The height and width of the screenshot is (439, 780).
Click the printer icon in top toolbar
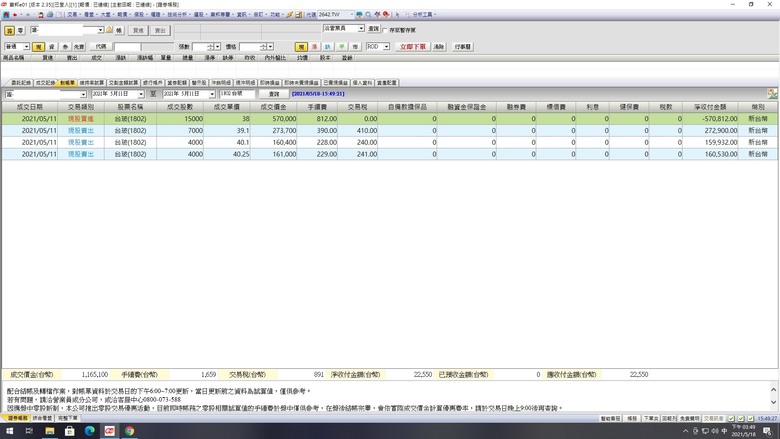coord(50,15)
